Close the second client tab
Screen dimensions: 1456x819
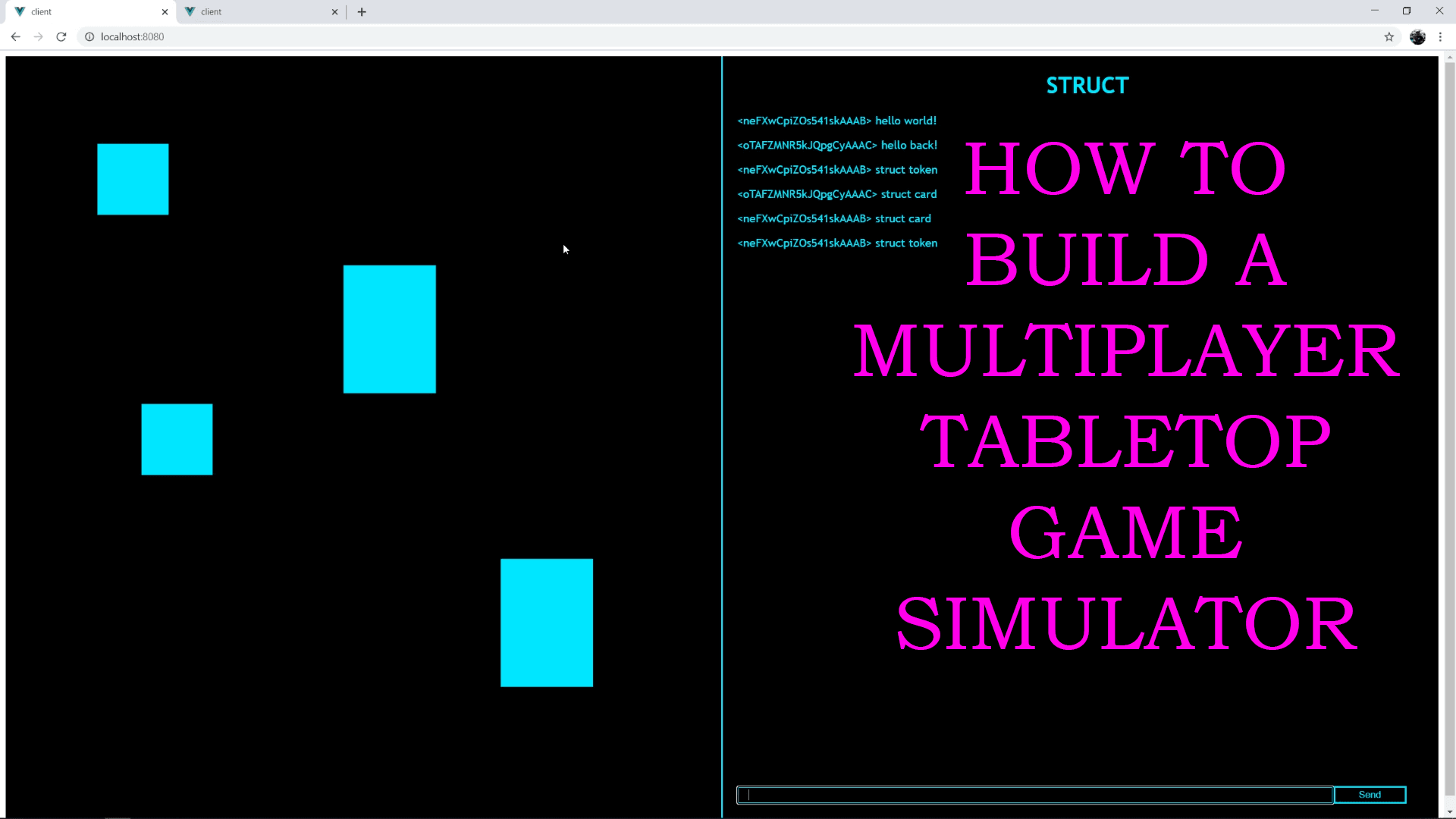[x=334, y=11]
